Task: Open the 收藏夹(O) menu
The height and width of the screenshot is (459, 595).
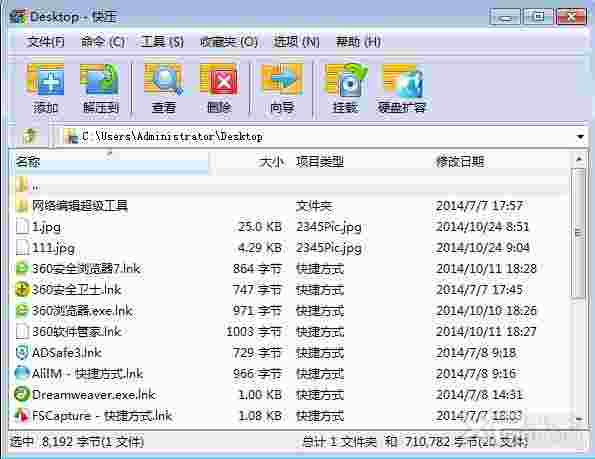Action: [x=229, y=42]
